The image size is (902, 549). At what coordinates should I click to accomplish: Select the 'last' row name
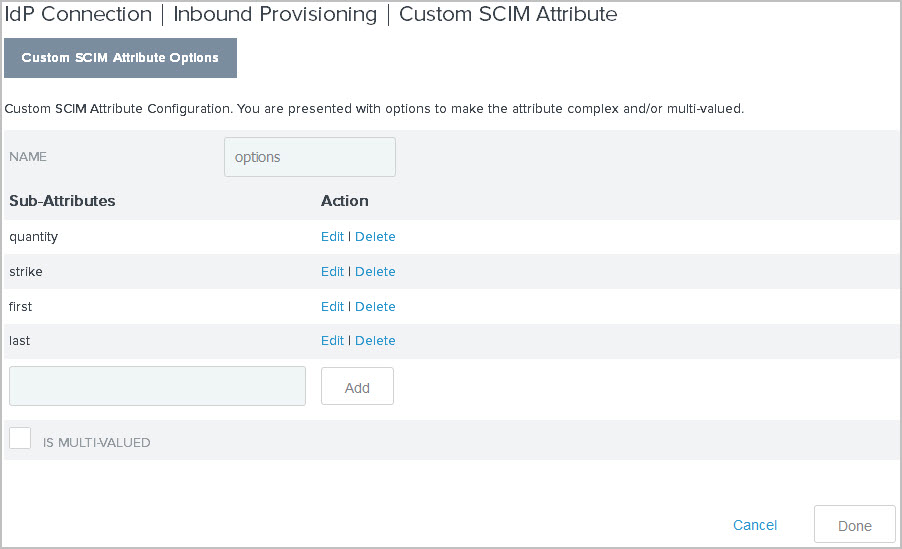20,341
